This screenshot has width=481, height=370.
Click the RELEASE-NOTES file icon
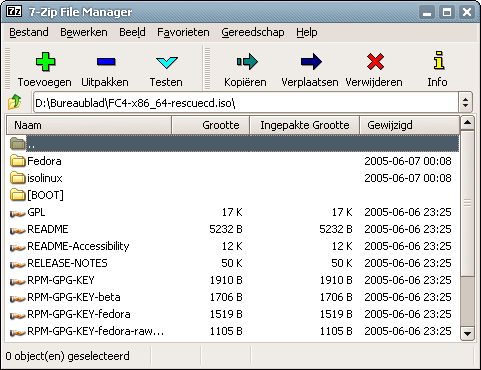[x=18, y=264]
